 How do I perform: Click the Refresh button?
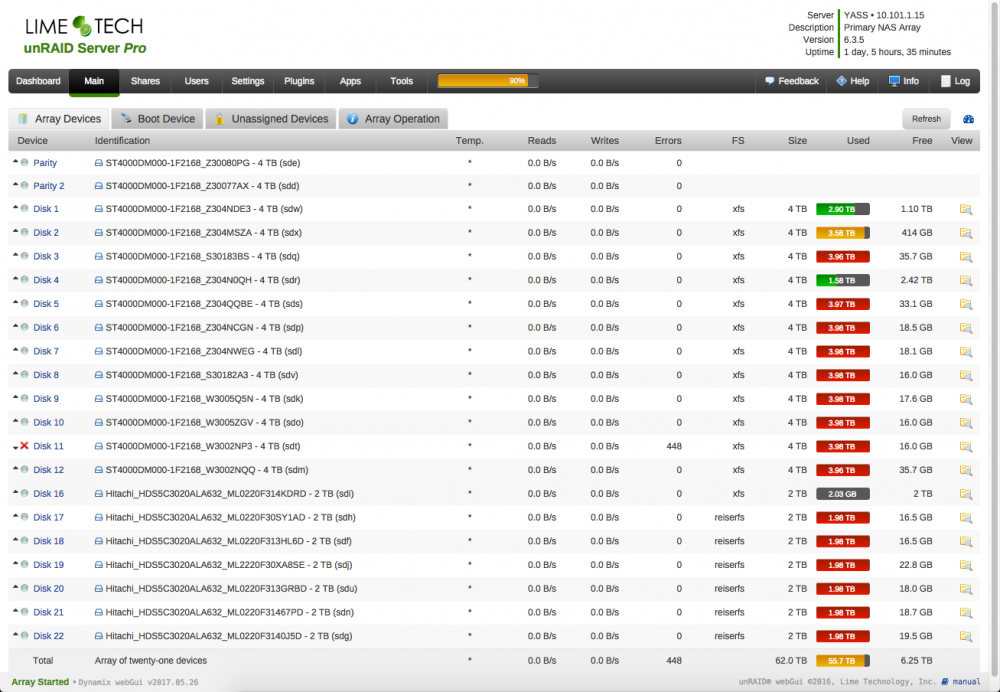[926, 119]
